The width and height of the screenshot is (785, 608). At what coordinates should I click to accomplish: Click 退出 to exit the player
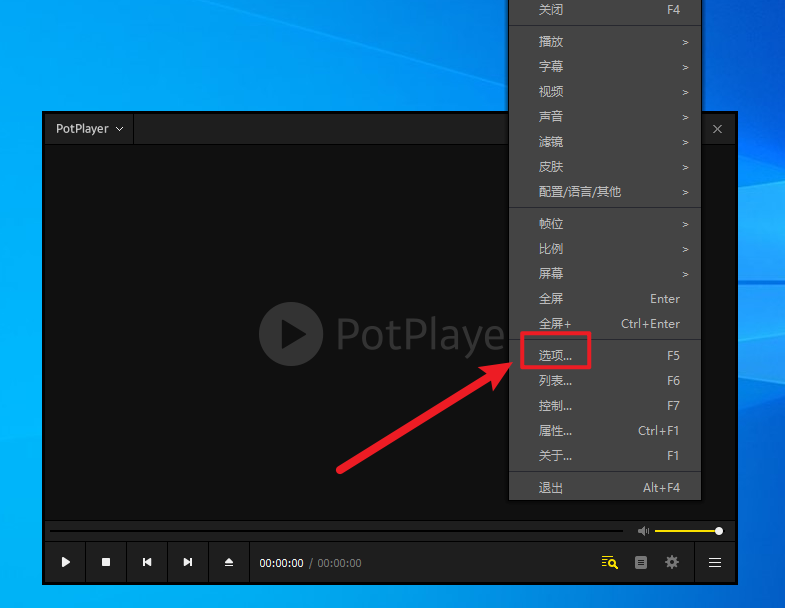[605, 487]
